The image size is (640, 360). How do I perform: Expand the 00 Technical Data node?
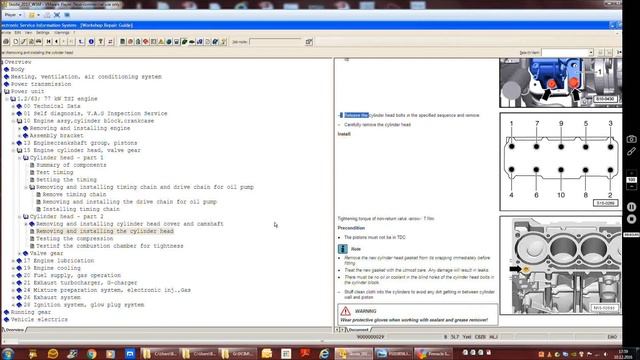tap(13, 106)
